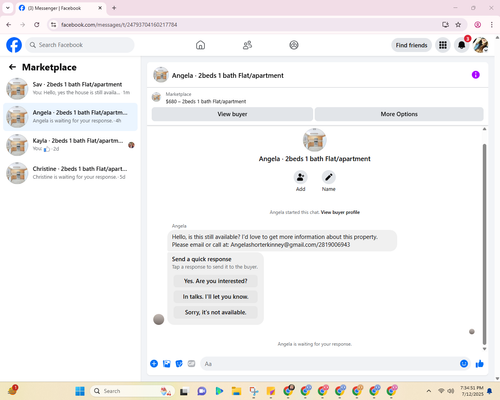Click the pencil Name icon
This screenshot has height=400, width=500.
(x=329, y=177)
